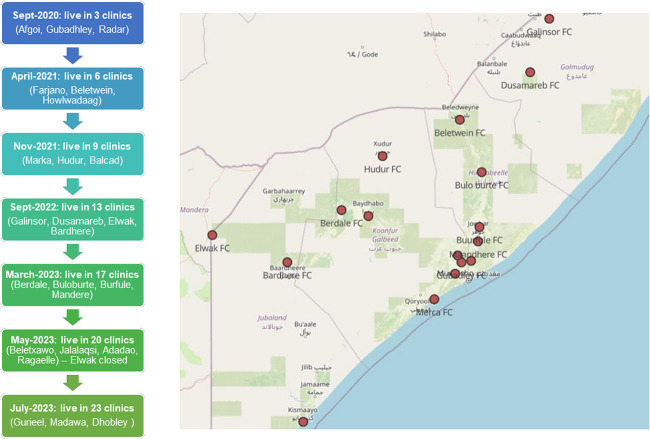Click the 'Dusamareb FC' map label

(530, 85)
